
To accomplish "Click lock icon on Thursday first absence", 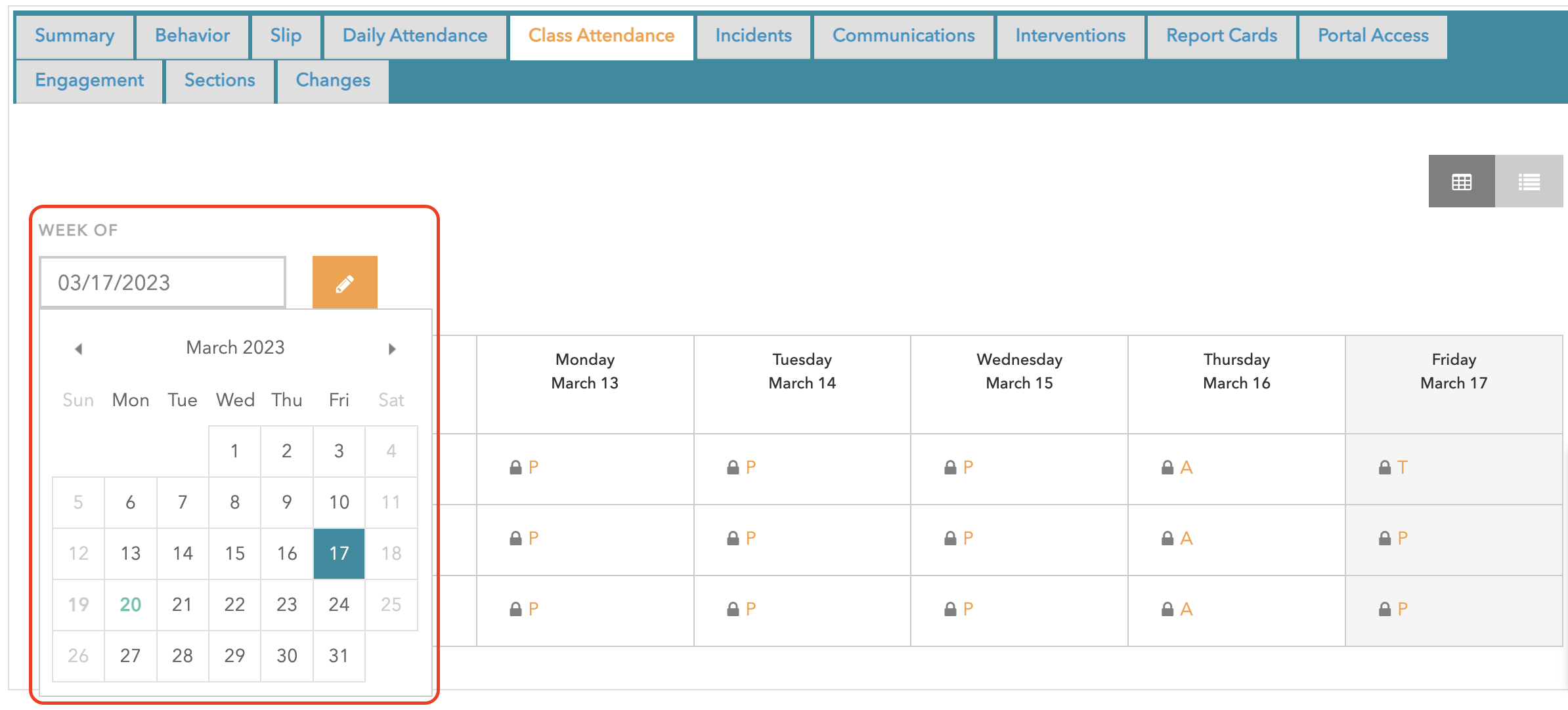I will [1167, 468].
